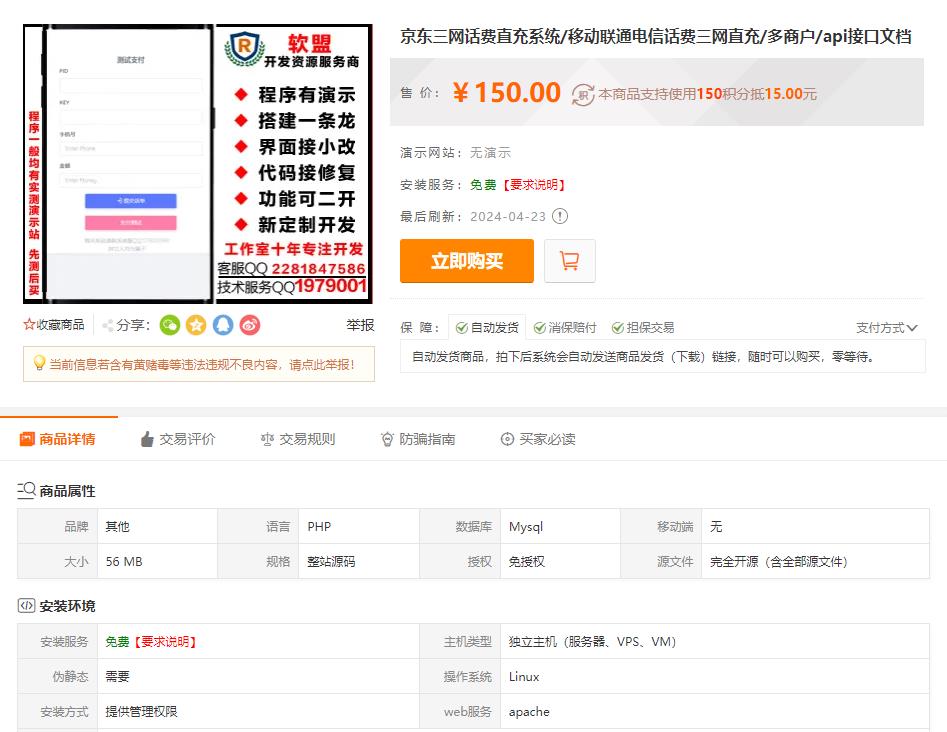Share product via blue QQ penguin icon
This screenshot has width=947, height=732.
[x=223, y=326]
